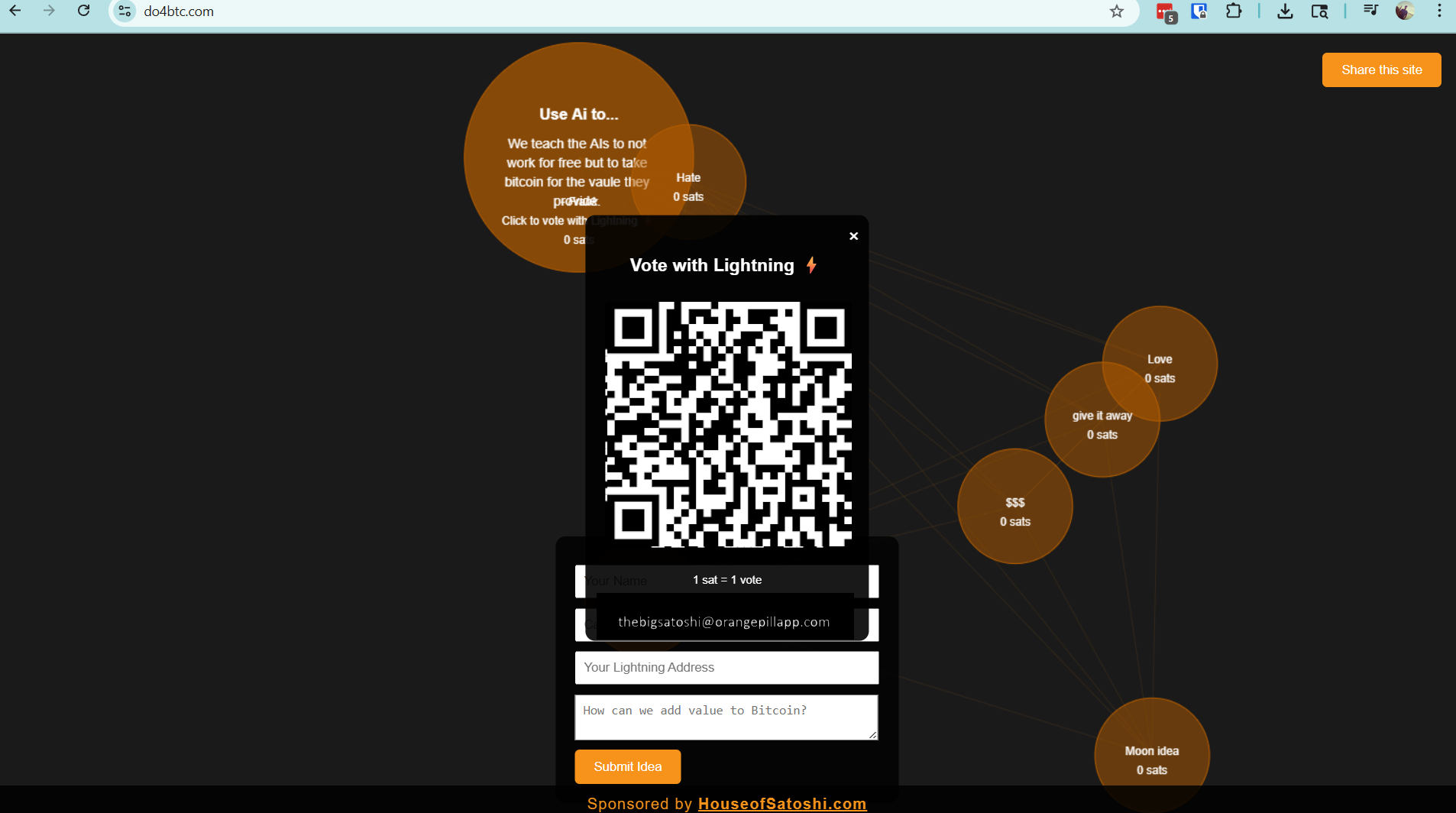Use the textarea resize grip corner
1456x813 pixels.
point(872,734)
